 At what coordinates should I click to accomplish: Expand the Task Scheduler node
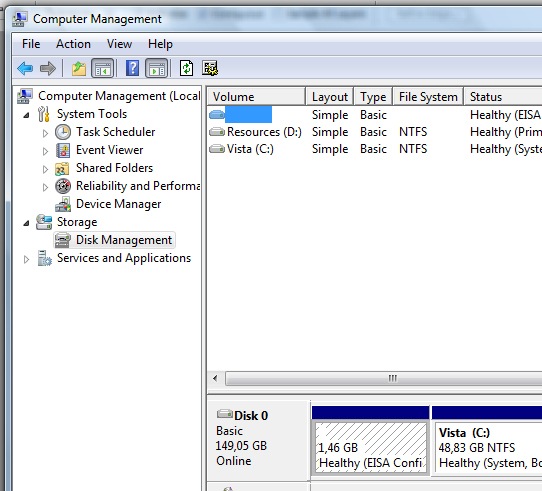pyautogui.click(x=45, y=133)
